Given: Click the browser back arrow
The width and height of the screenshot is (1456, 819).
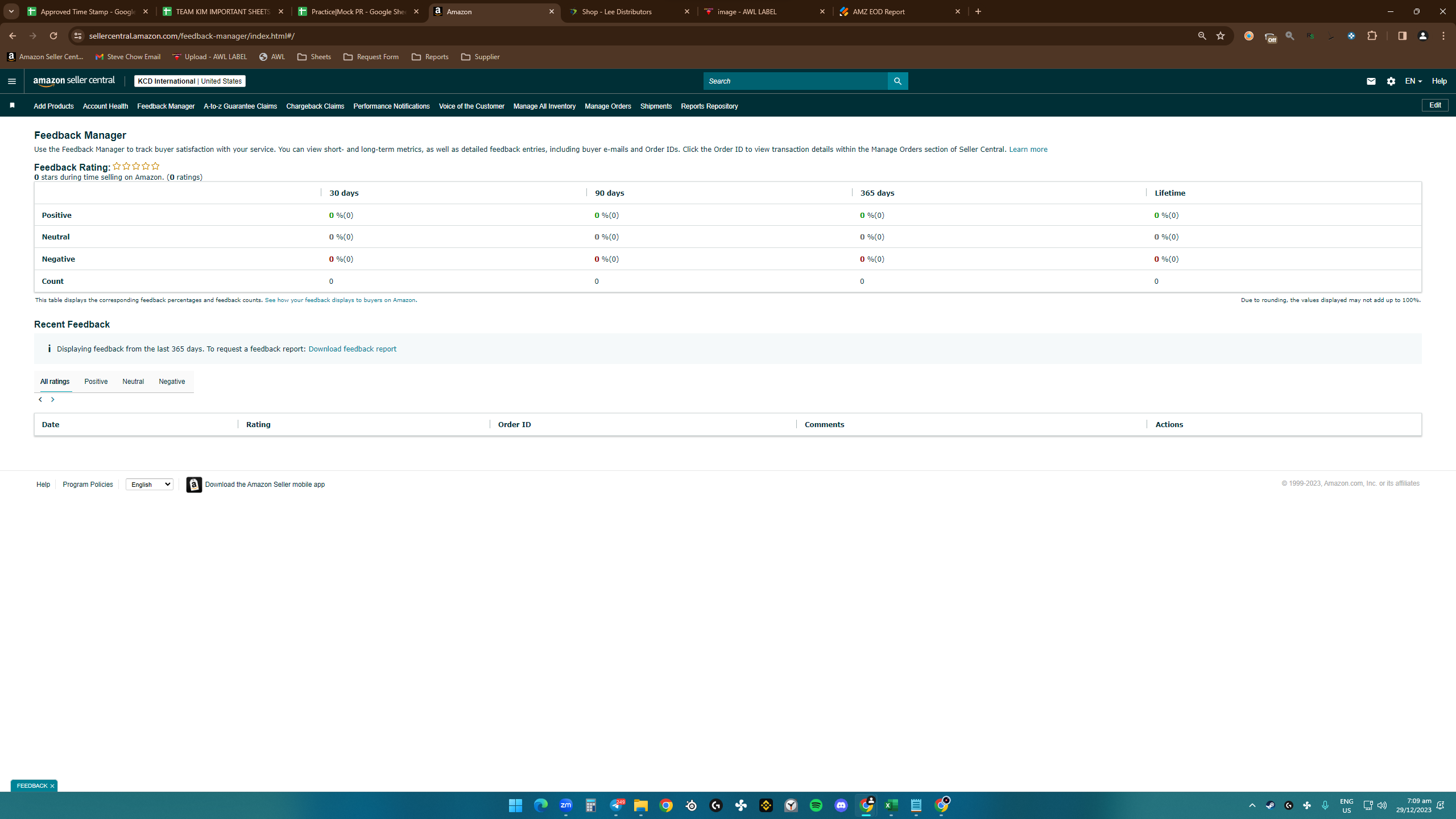Looking at the screenshot, I should 13,36.
